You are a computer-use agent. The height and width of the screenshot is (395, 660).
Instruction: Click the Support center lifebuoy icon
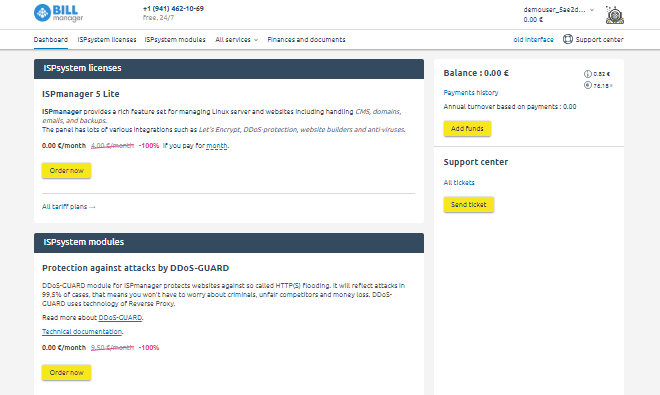tap(568, 39)
